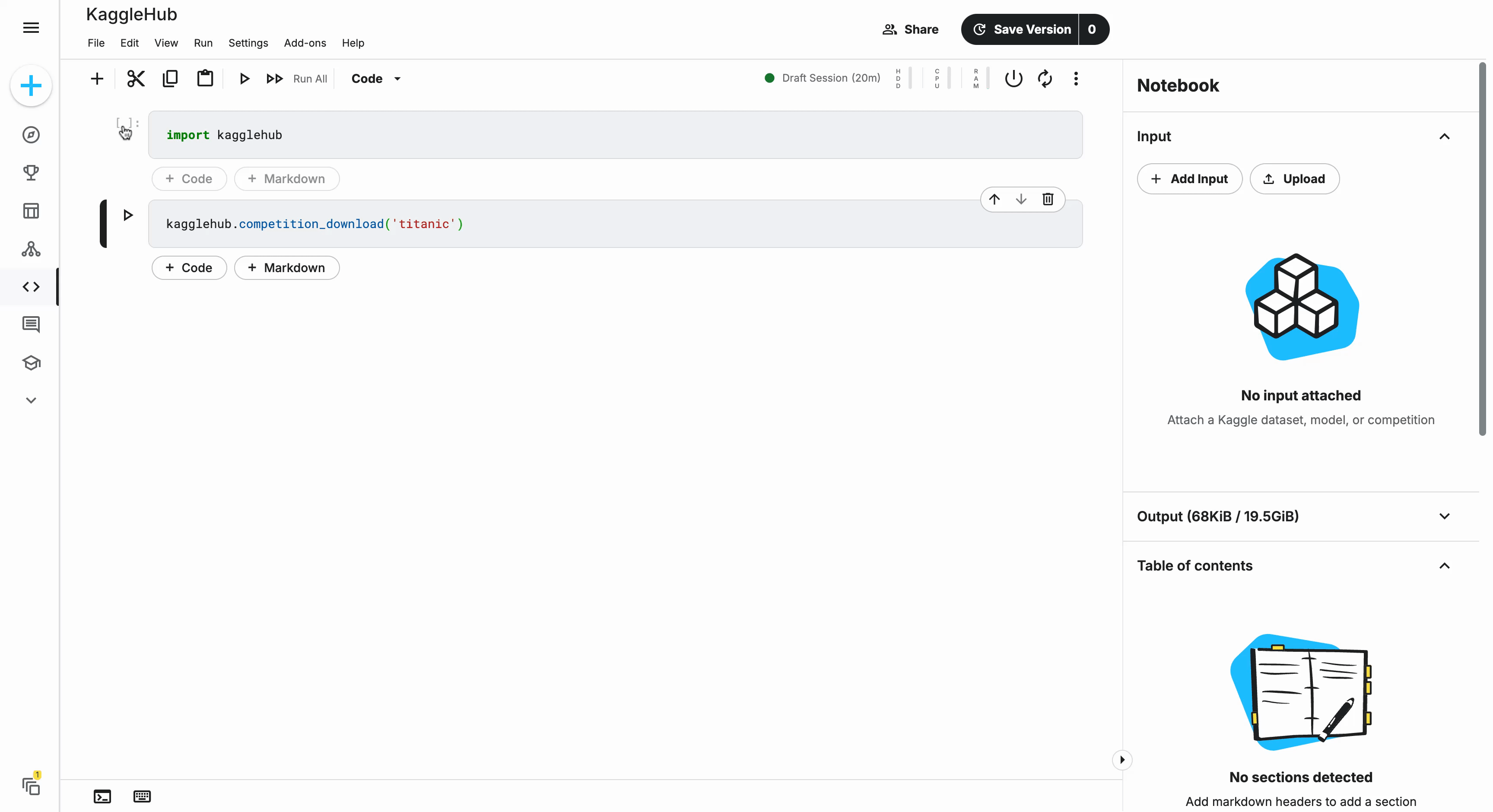Collapse the Input section in Notebook panel
This screenshot has height=812, width=1493.
(1444, 136)
